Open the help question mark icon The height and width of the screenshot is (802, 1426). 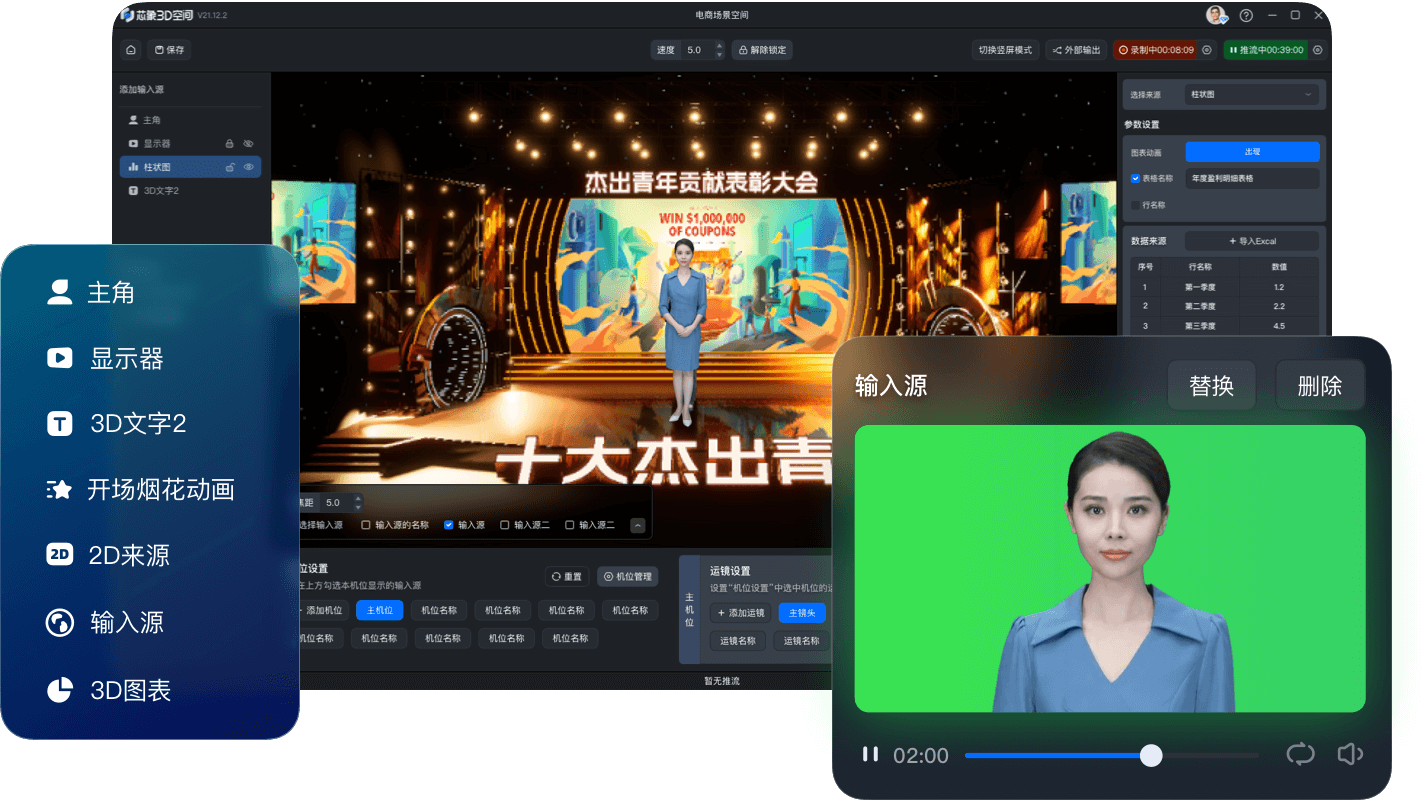tap(1246, 16)
